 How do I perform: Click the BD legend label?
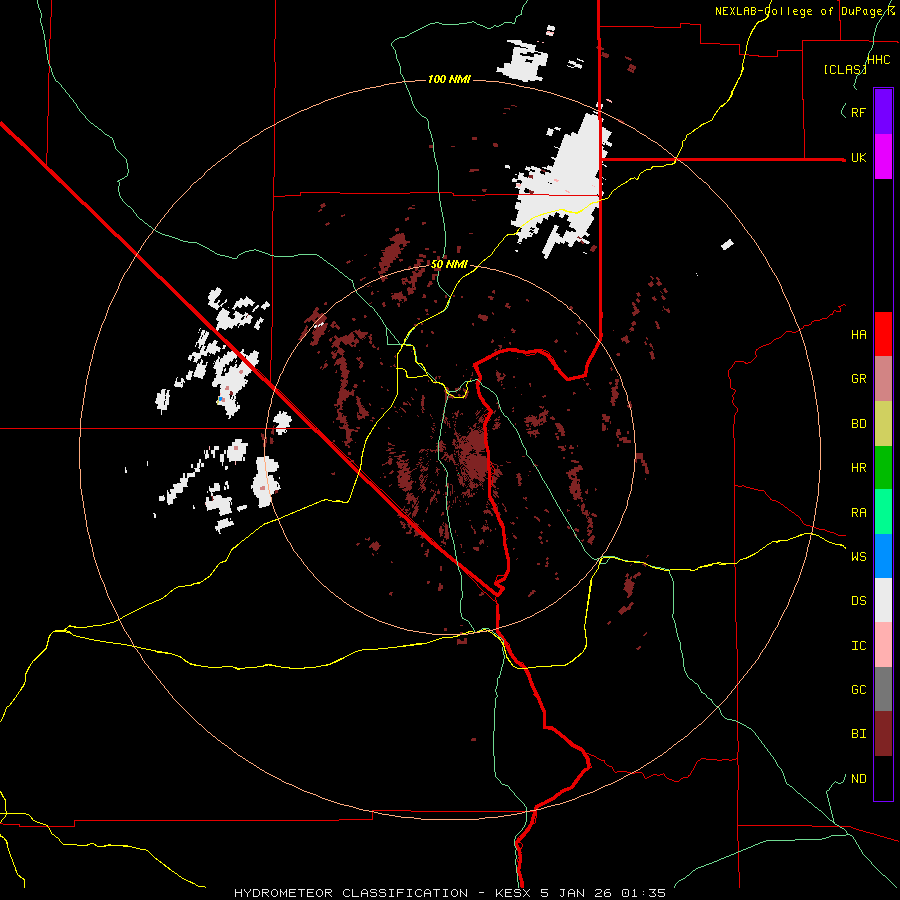(858, 424)
